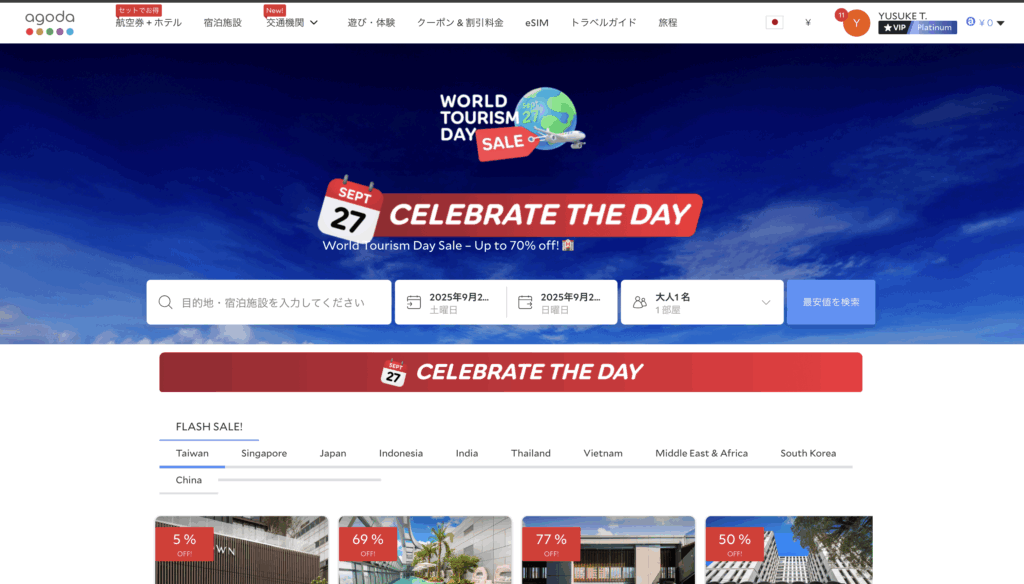The height and width of the screenshot is (584, 1024).
Task: Click the World Tourism Day Sale 70% off text
Action: click(x=448, y=246)
